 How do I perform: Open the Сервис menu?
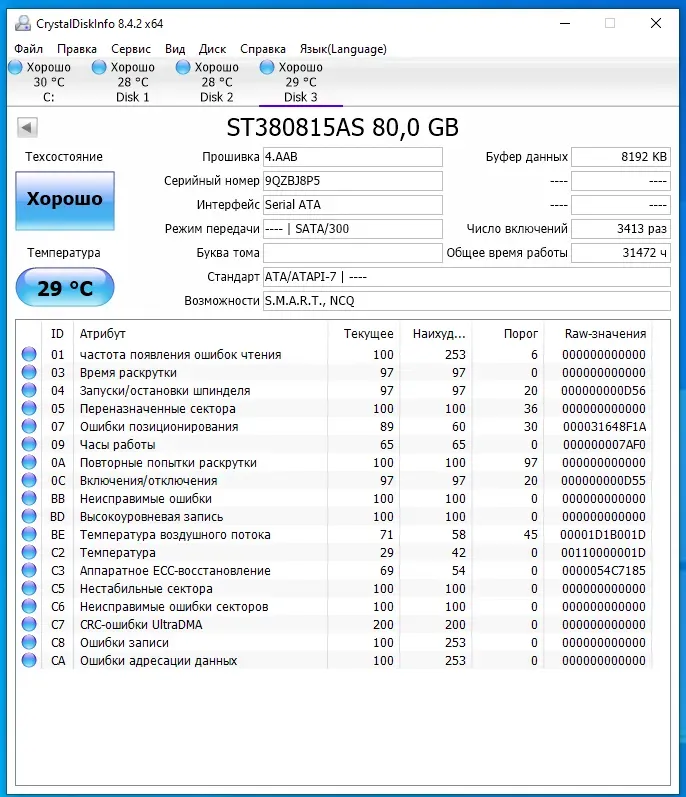(131, 49)
